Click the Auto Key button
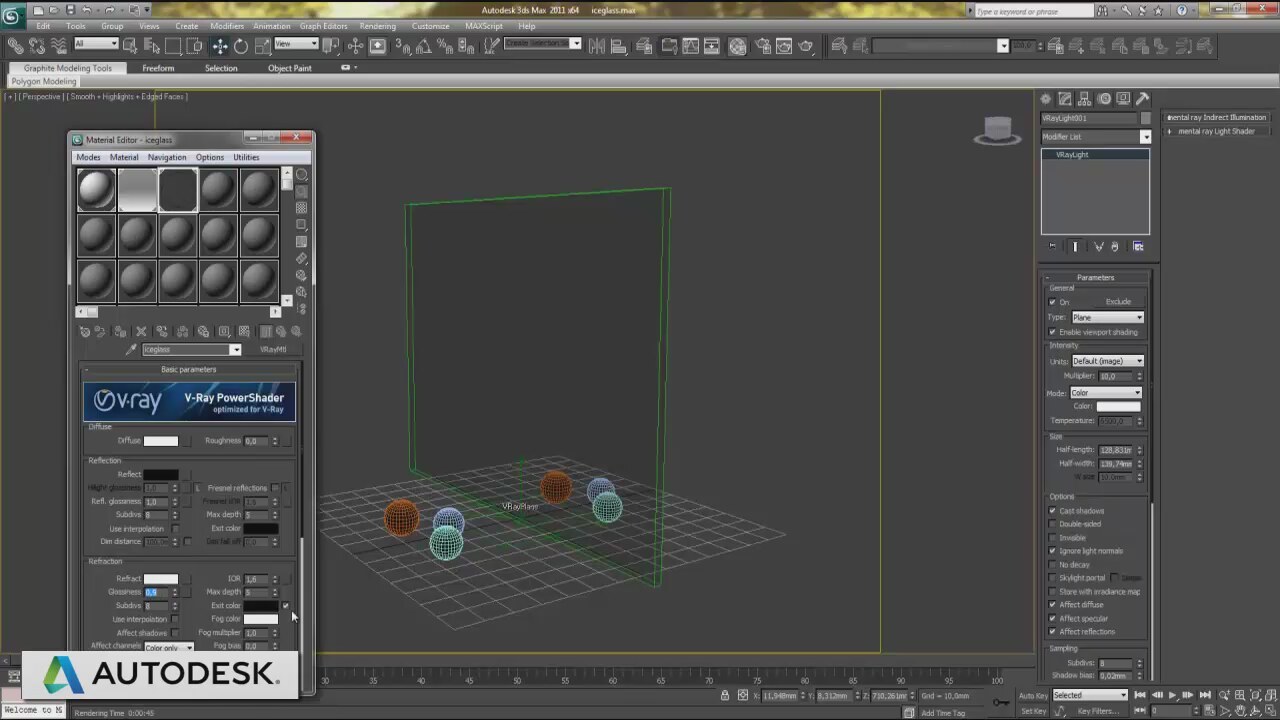Image resolution: width=1280 pixels, height=720 pixels. (x=1032, y=695)
